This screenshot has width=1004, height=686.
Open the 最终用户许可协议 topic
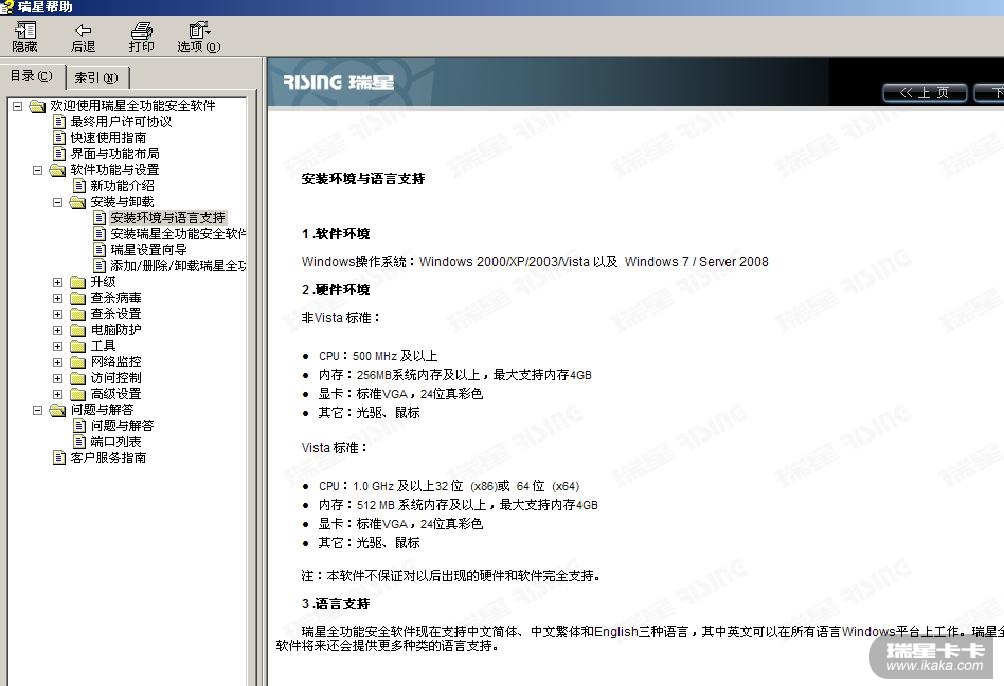tap(121, 122)
